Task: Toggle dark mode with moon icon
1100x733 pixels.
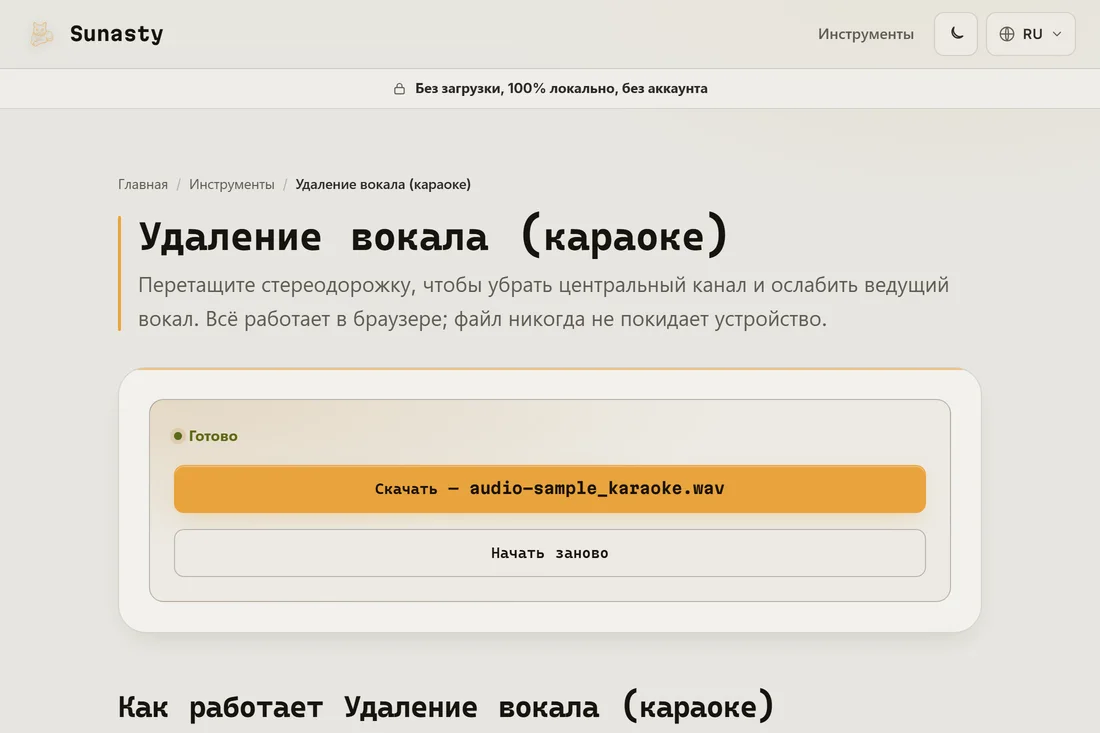Action: (955, 34)
